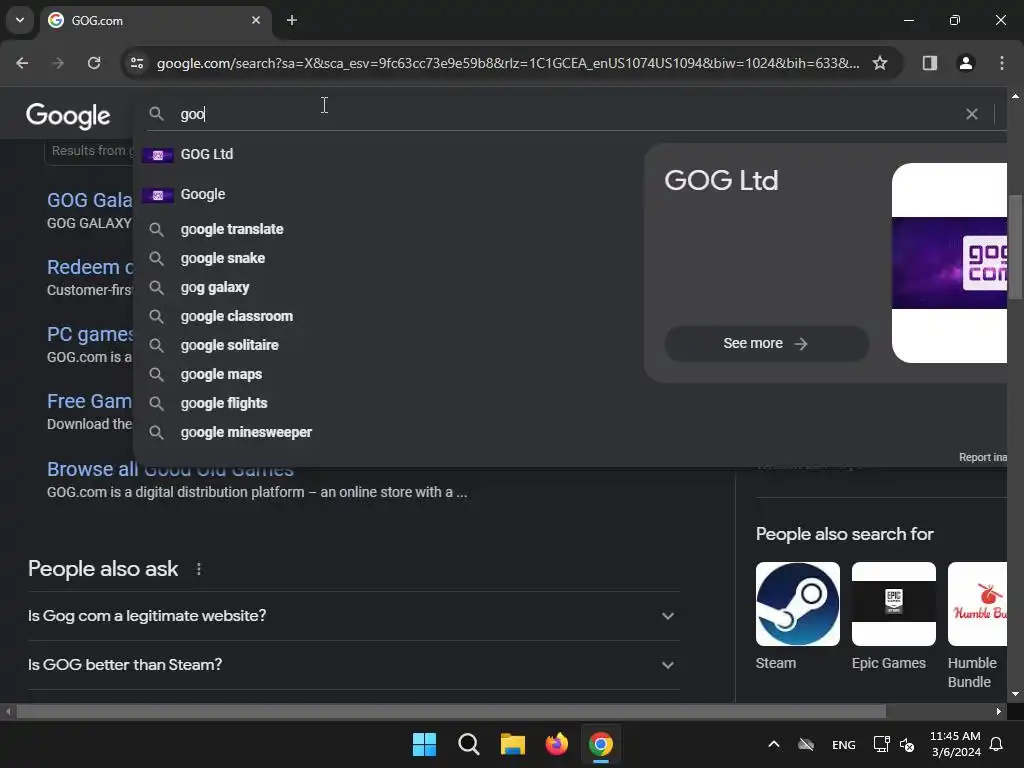Click the Chrome back arrow
Screen dimensions: 1024x768
pos(22,63)
